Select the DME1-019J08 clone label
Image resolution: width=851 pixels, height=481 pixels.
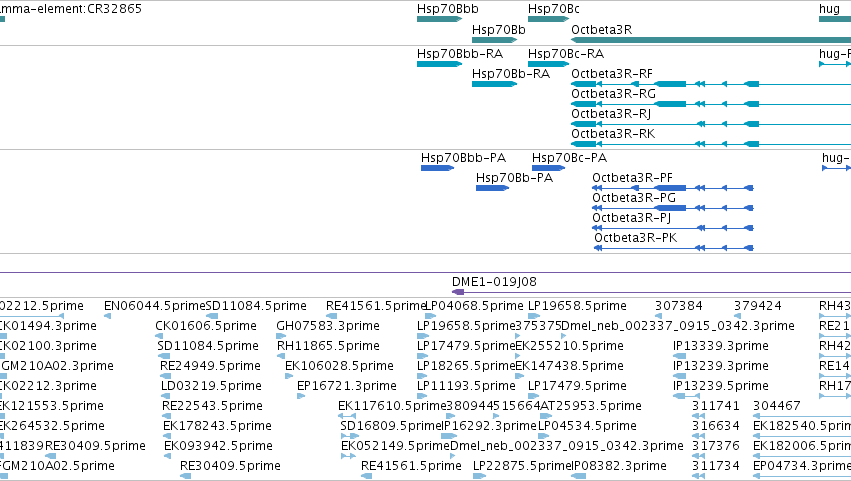(494, 282)
